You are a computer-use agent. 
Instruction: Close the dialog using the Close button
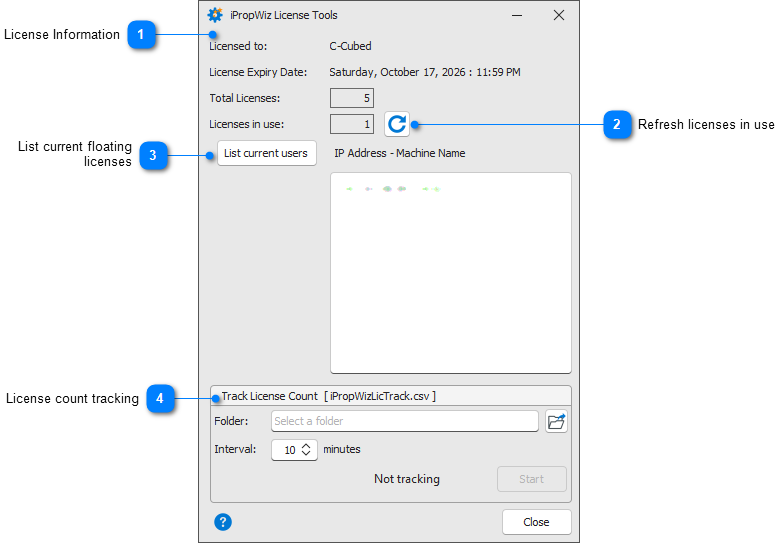(536, 522)
